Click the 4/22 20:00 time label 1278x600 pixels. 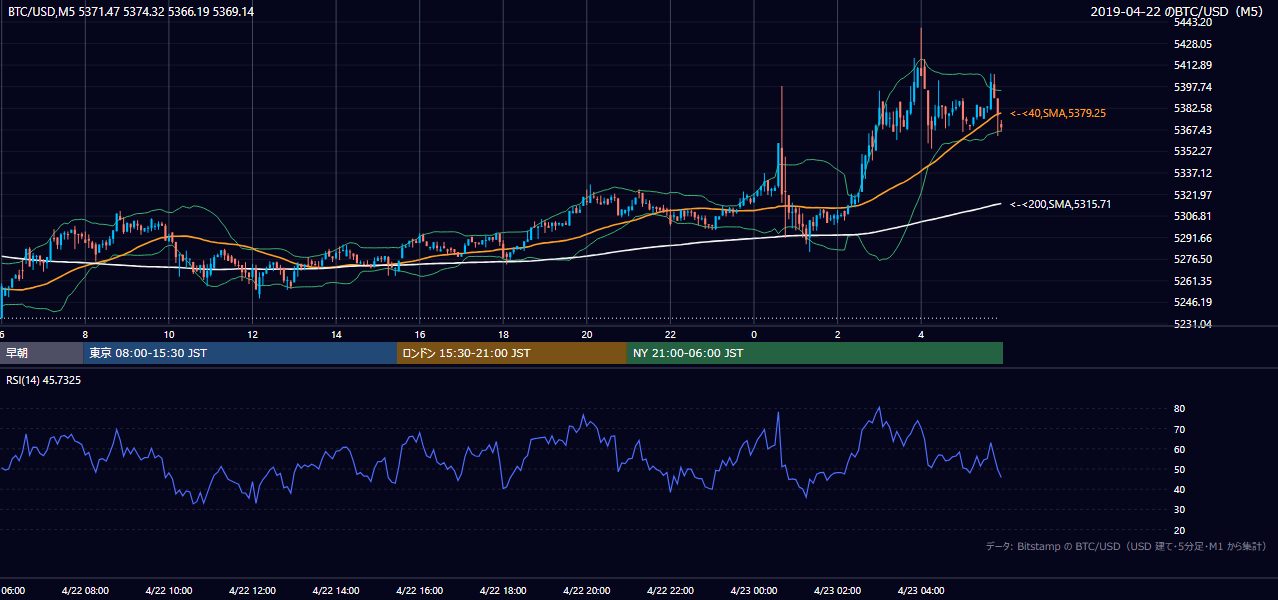586,591
